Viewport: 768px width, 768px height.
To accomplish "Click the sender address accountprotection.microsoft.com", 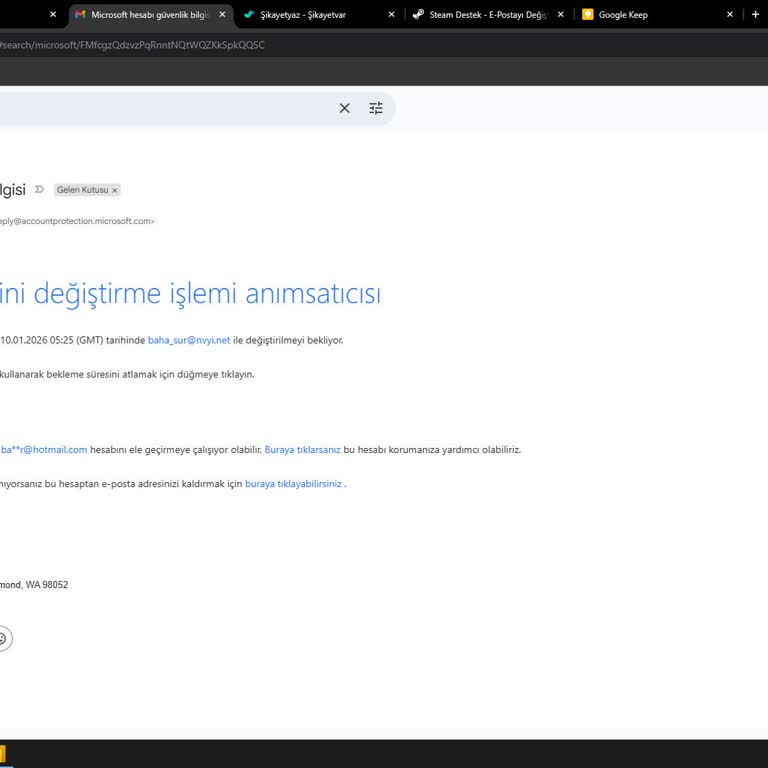I will tap(77, 221).
